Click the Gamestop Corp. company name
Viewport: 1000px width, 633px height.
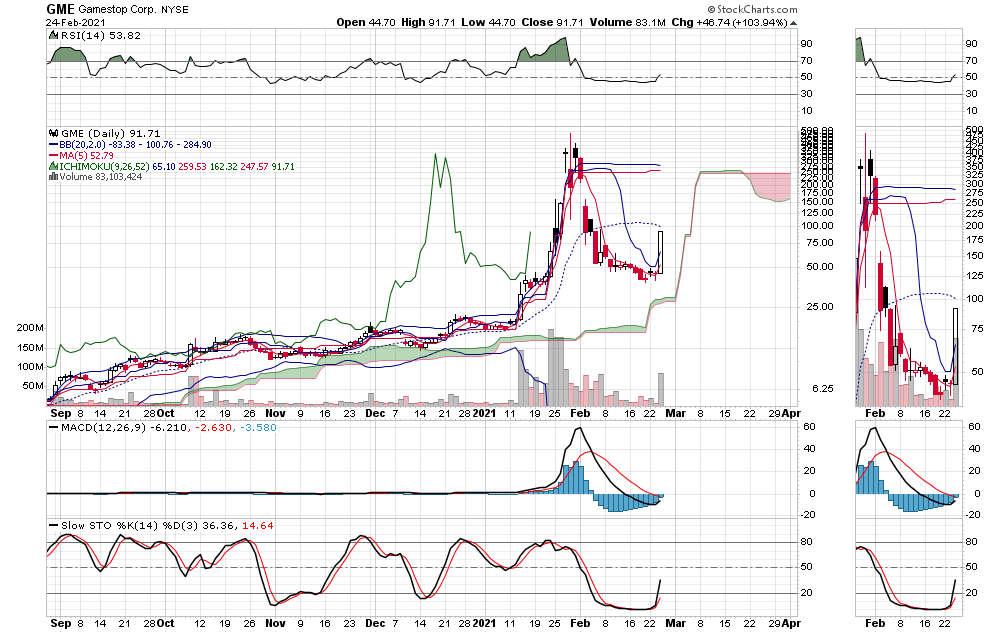117,10
